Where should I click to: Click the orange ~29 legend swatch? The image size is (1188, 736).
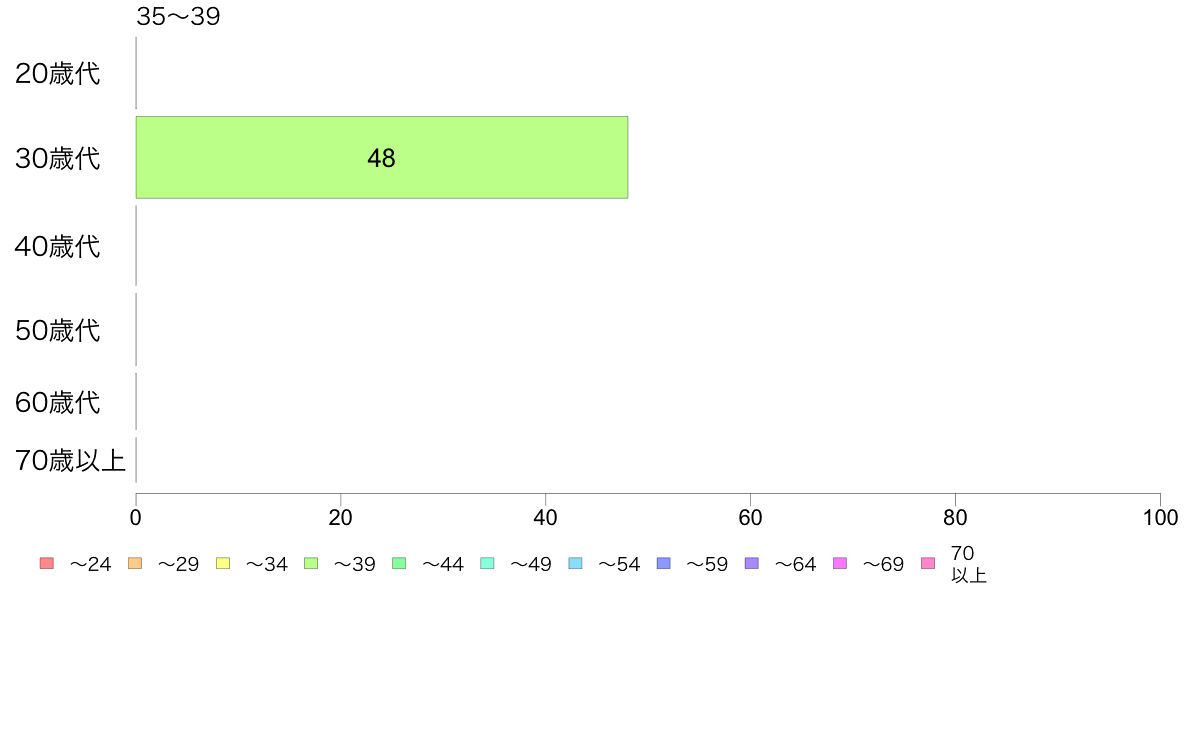click(135, 563)
